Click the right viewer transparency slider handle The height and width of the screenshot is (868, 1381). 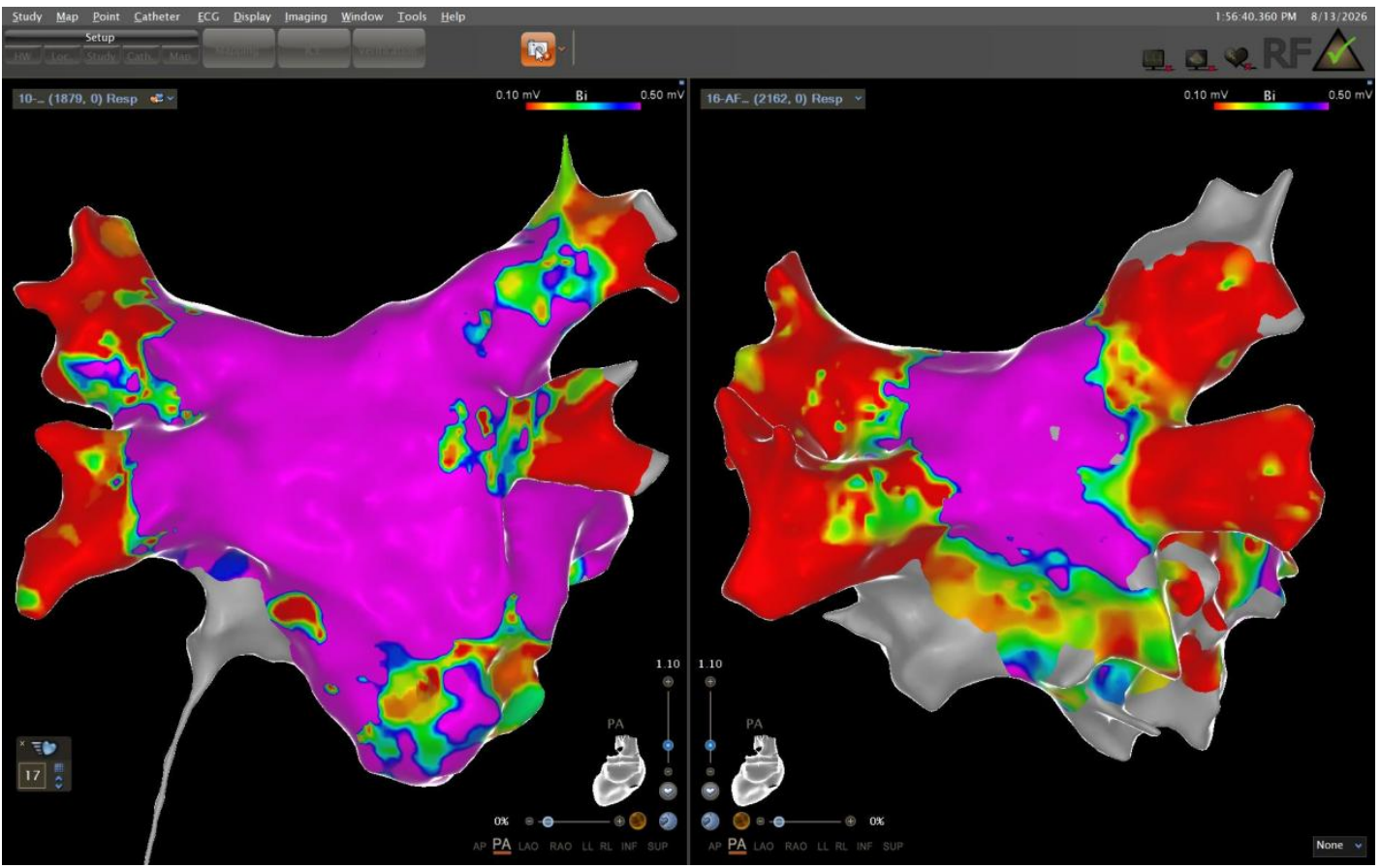pyautogui.click(x=776, y=821)
